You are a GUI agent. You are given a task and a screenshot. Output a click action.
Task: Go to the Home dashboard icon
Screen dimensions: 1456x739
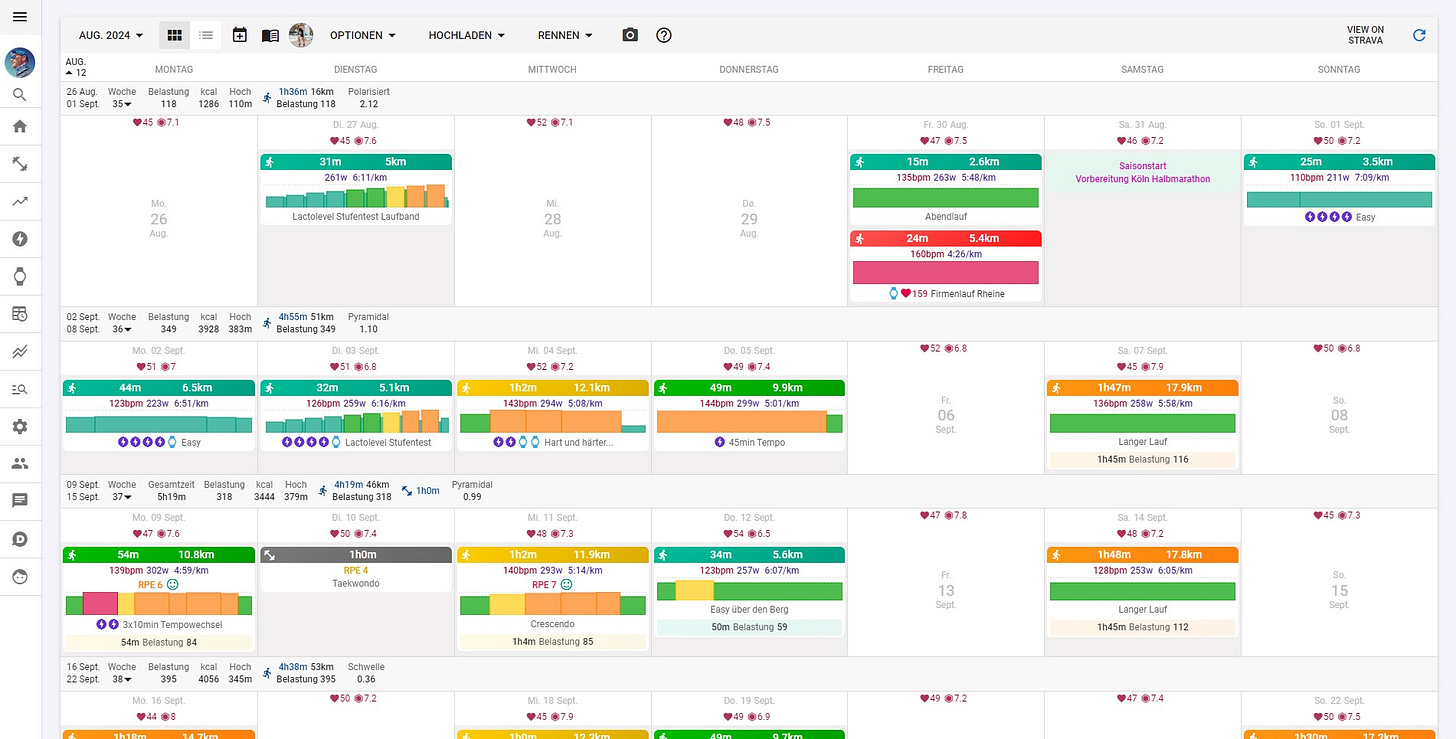click(20, 126)
